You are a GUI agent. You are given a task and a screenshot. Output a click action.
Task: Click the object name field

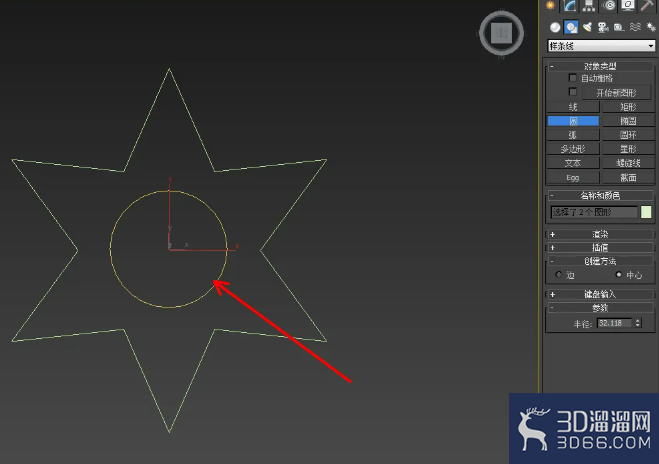click(594, 212)
